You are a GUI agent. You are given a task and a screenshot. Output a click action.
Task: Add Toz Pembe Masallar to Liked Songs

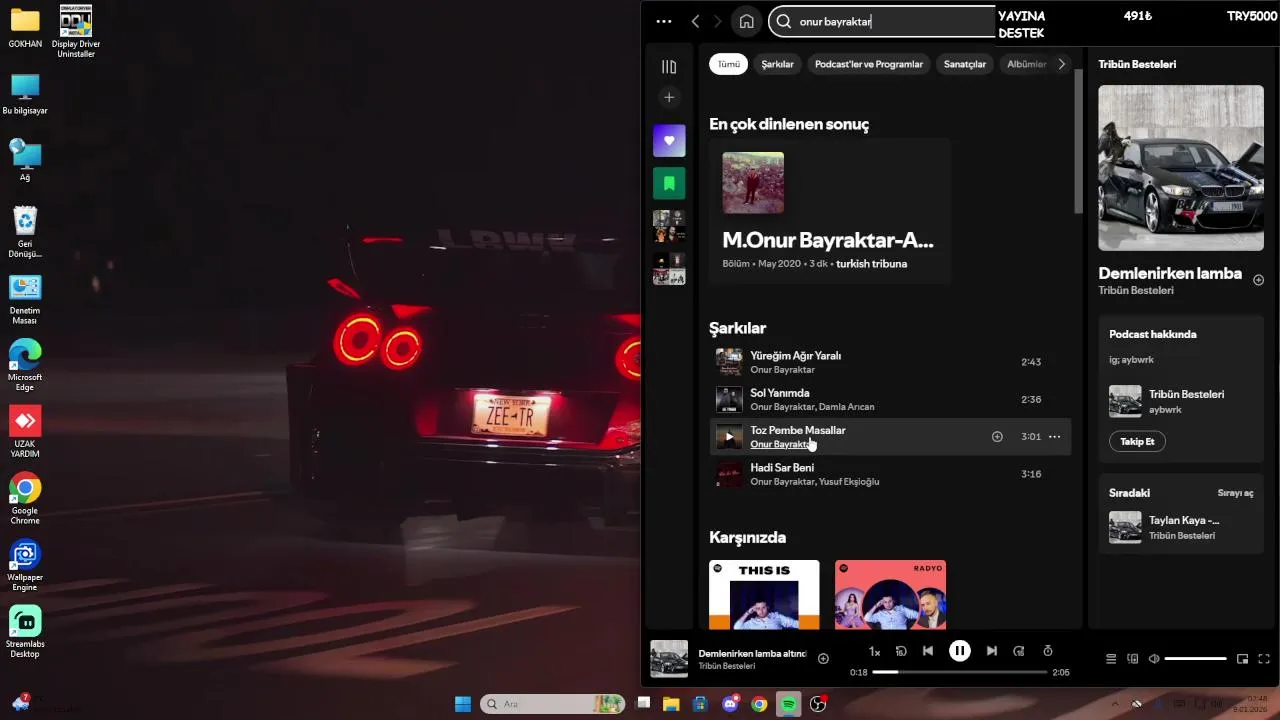coord(997,437)
